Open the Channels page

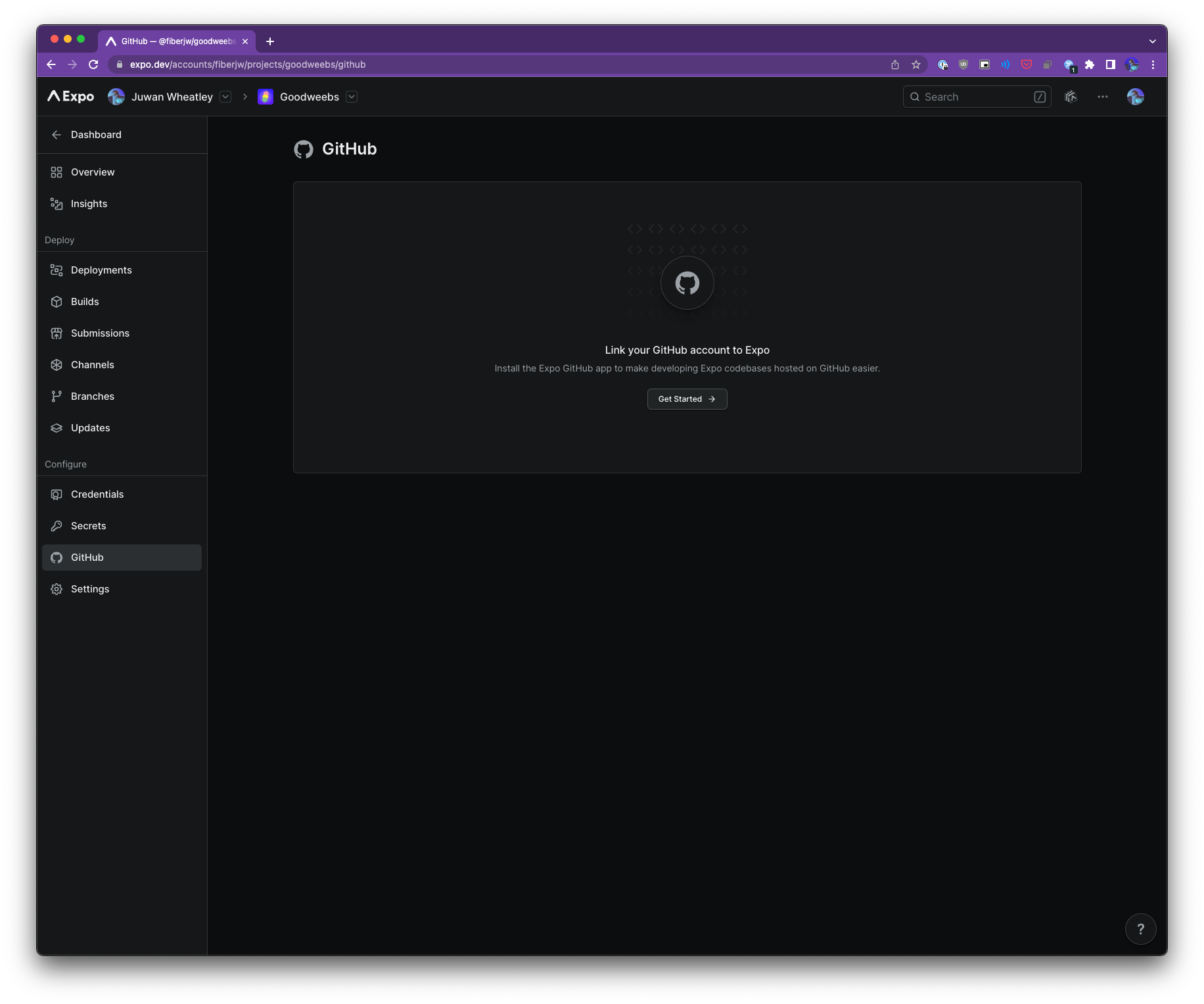click(x=122, y=365)
